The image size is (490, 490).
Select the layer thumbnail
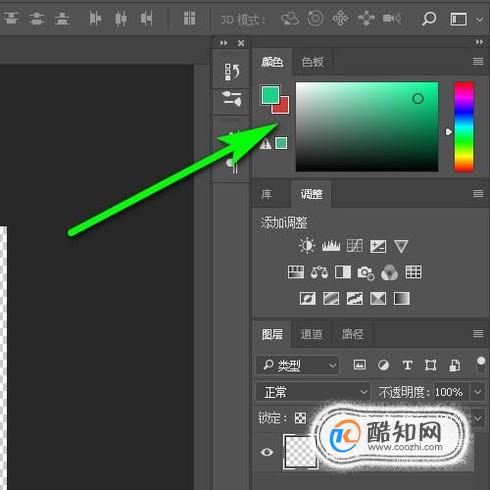[300, 451]
